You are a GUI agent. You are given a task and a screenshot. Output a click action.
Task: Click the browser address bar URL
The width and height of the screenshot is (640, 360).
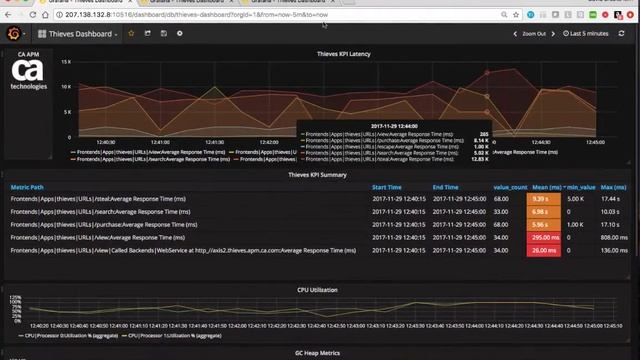pos(196,15)
